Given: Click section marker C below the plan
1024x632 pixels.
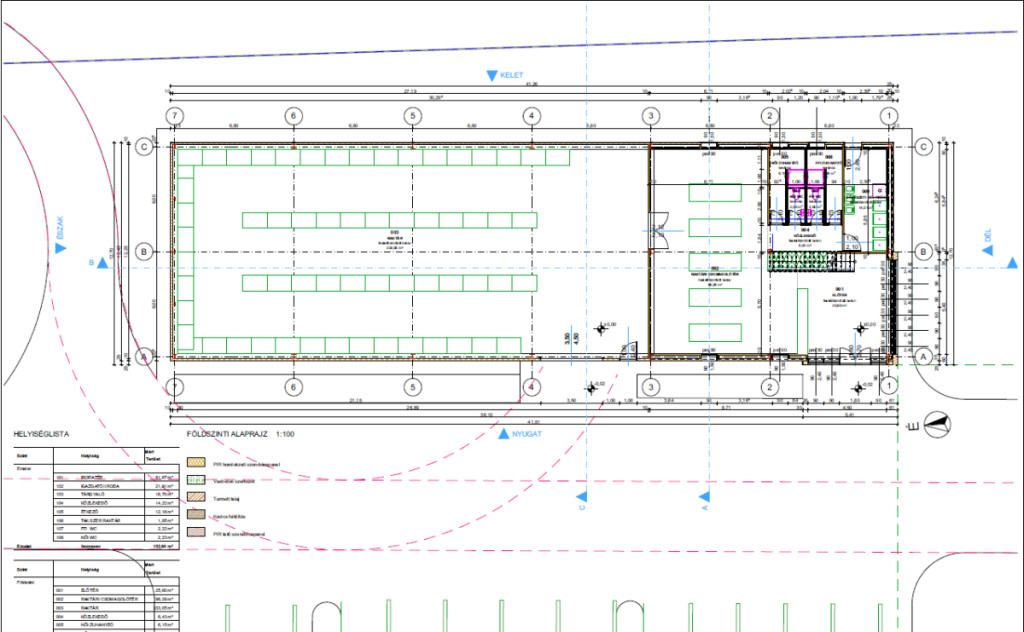Looking at the screenshot, I should (581, 496).
